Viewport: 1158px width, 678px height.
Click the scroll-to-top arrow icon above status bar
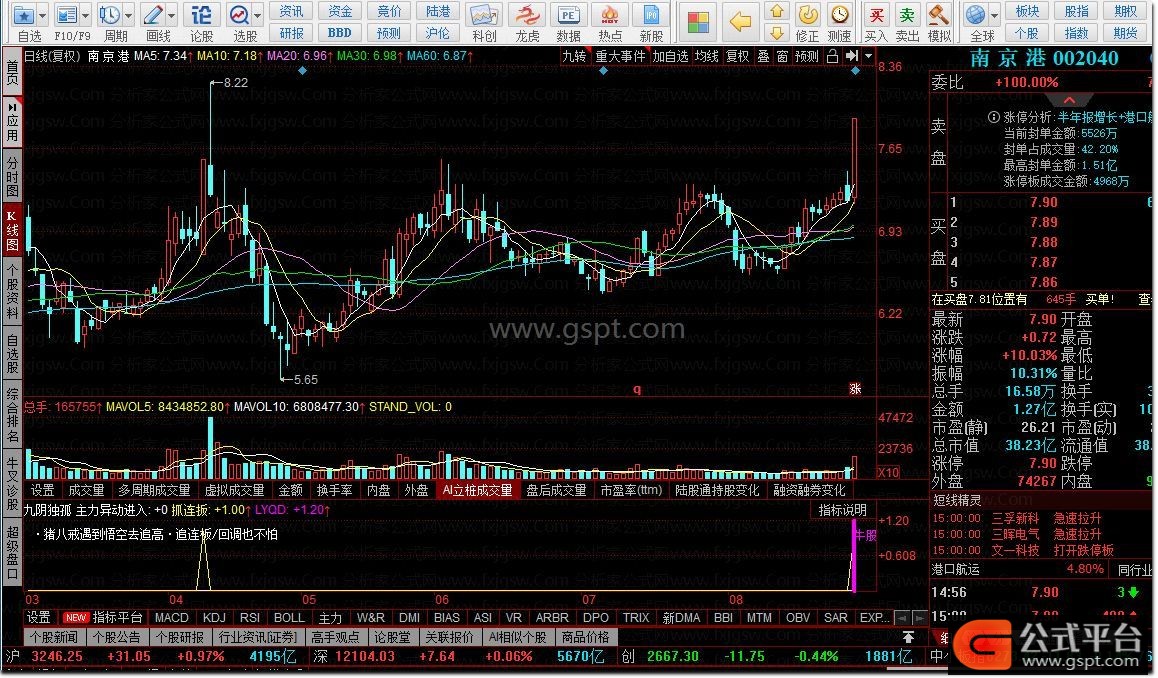908,637
